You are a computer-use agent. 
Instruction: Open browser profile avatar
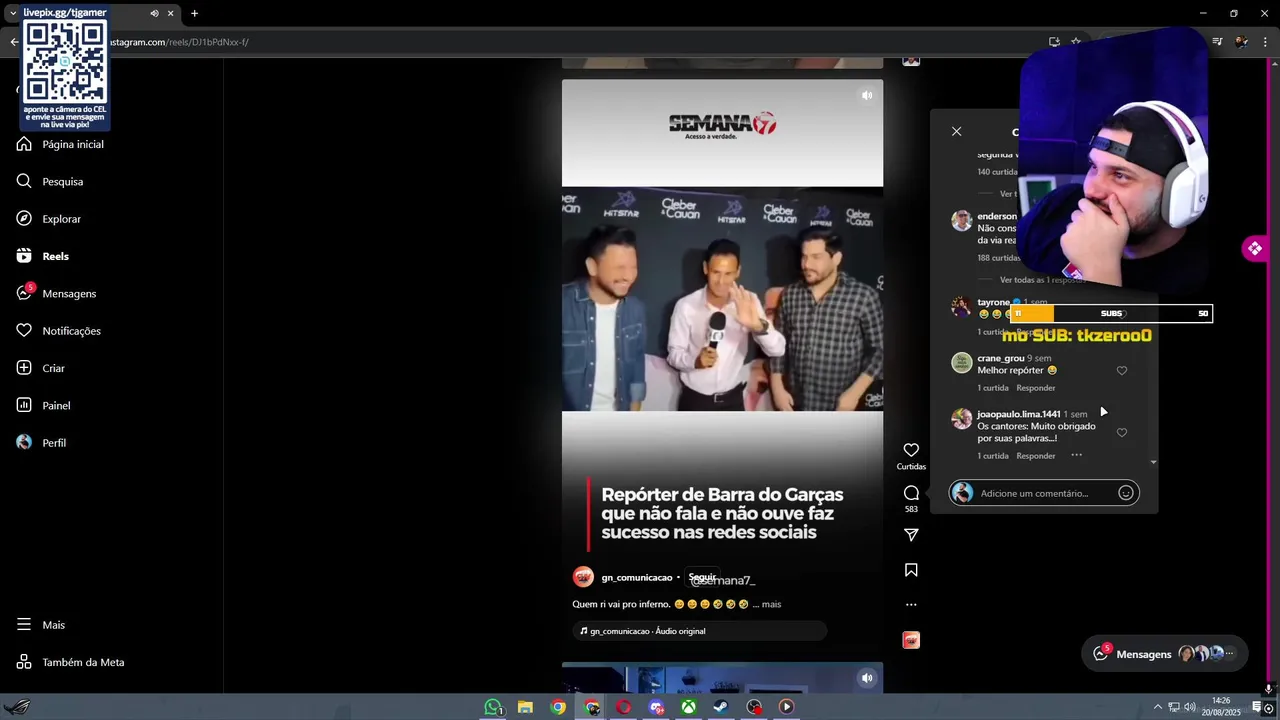pyautogui.click(x=1241, y=42)
